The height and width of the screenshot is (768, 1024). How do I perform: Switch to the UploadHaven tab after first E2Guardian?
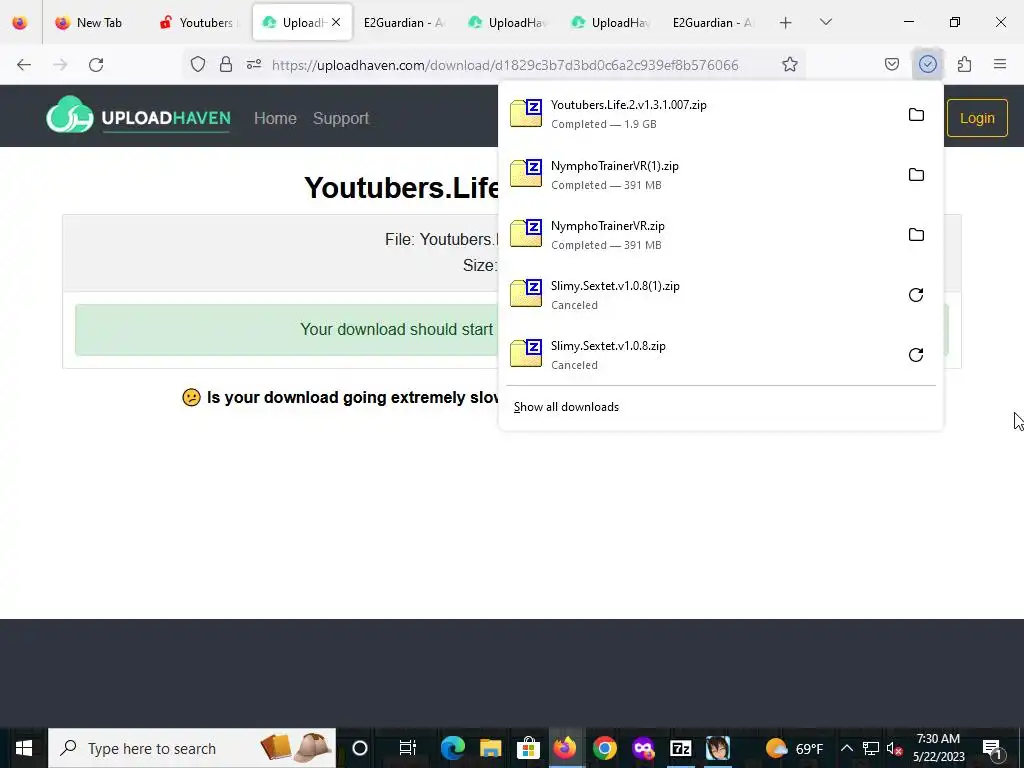point(507,22)
